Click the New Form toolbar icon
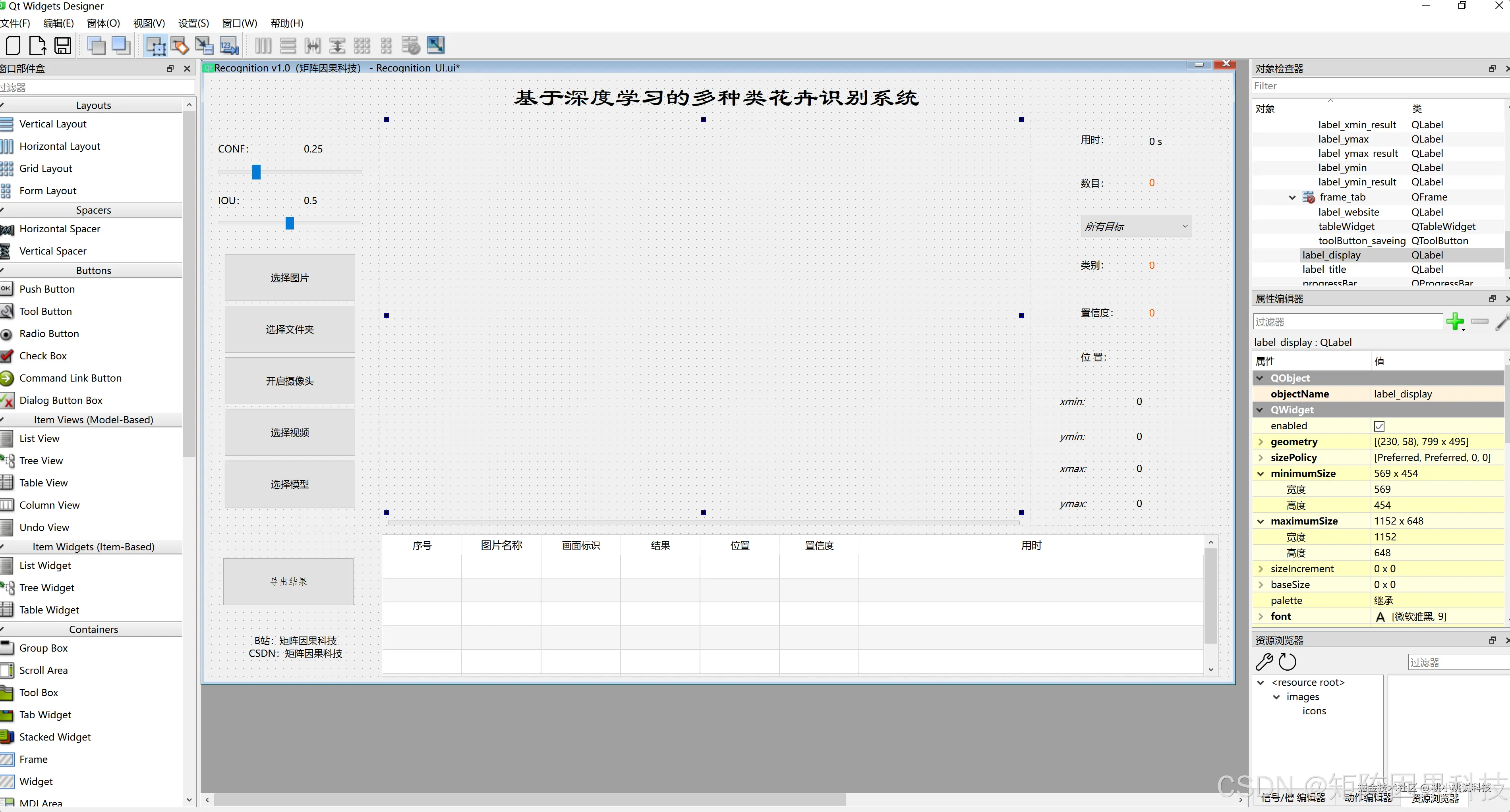This screenshot has height=812, width=1510. click(x=13, y=46)
